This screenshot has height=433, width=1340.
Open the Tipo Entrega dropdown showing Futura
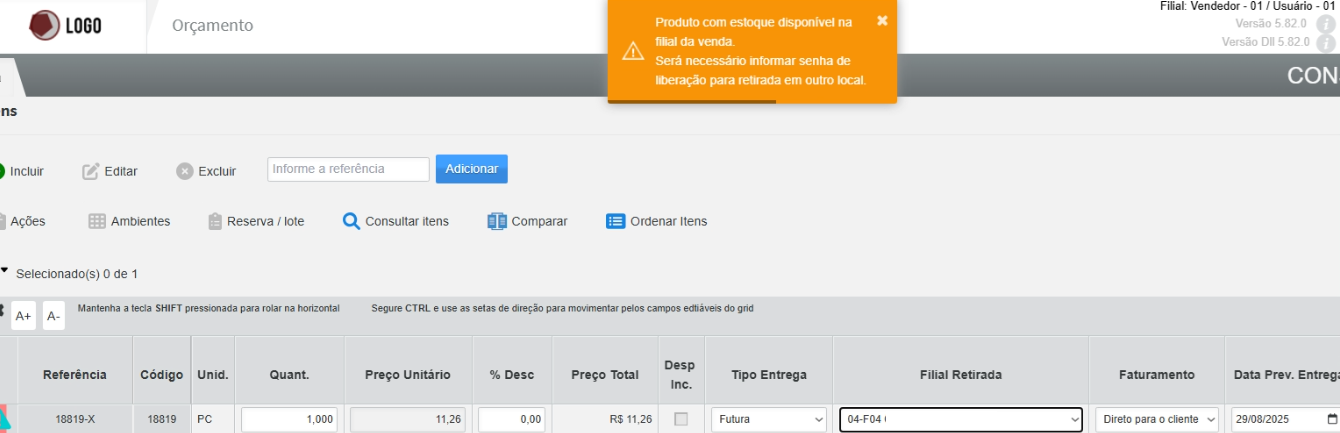(769, 420)
